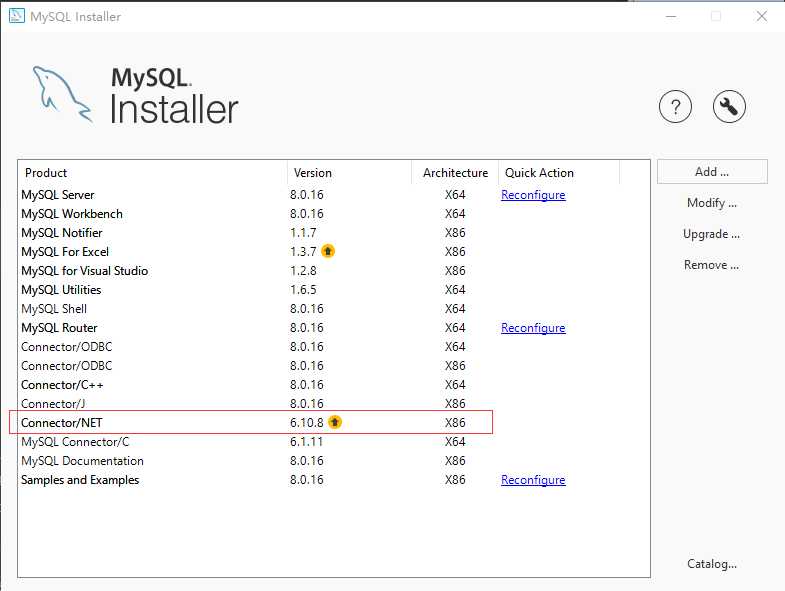Reconfigure MySQL Router link
This screenshot has height=591, width=785.
[x=533, y=328]
